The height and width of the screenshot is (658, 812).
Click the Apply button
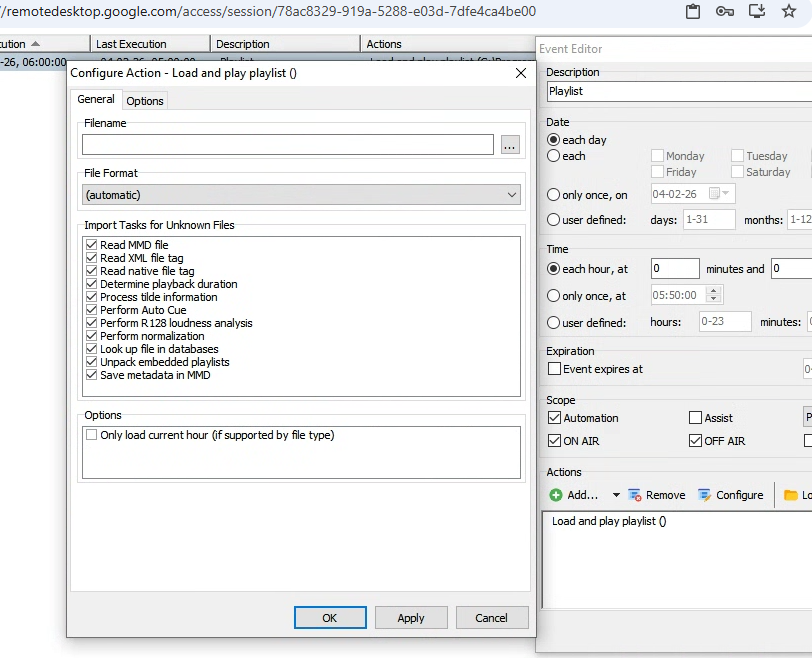[411, 618]
